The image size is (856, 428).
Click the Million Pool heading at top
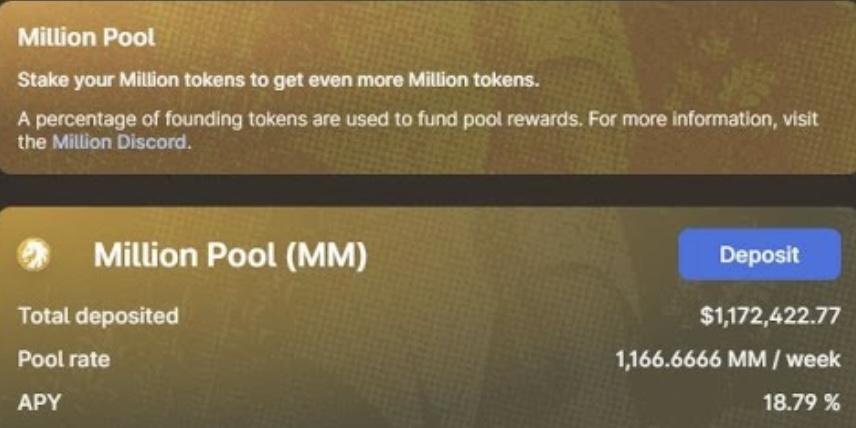click(x=87, y=38)
